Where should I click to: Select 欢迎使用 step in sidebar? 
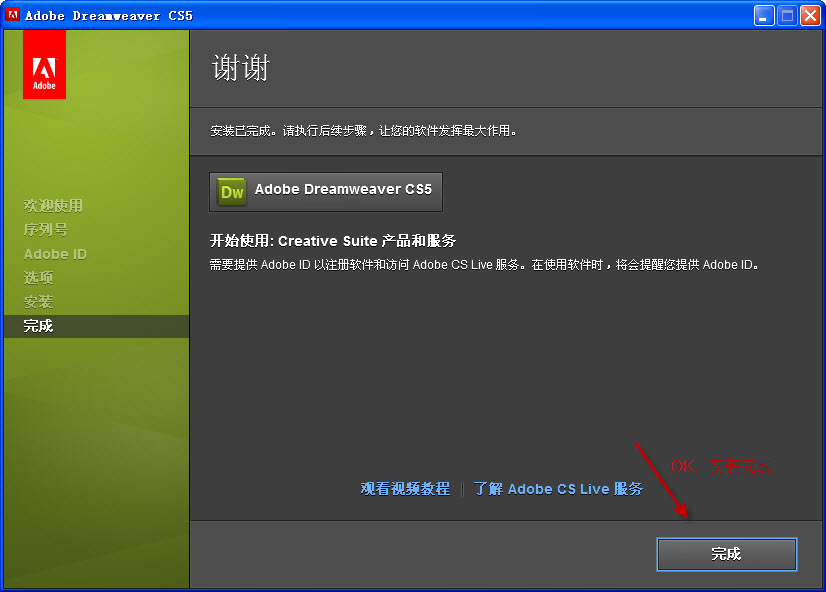coord(53,205)
